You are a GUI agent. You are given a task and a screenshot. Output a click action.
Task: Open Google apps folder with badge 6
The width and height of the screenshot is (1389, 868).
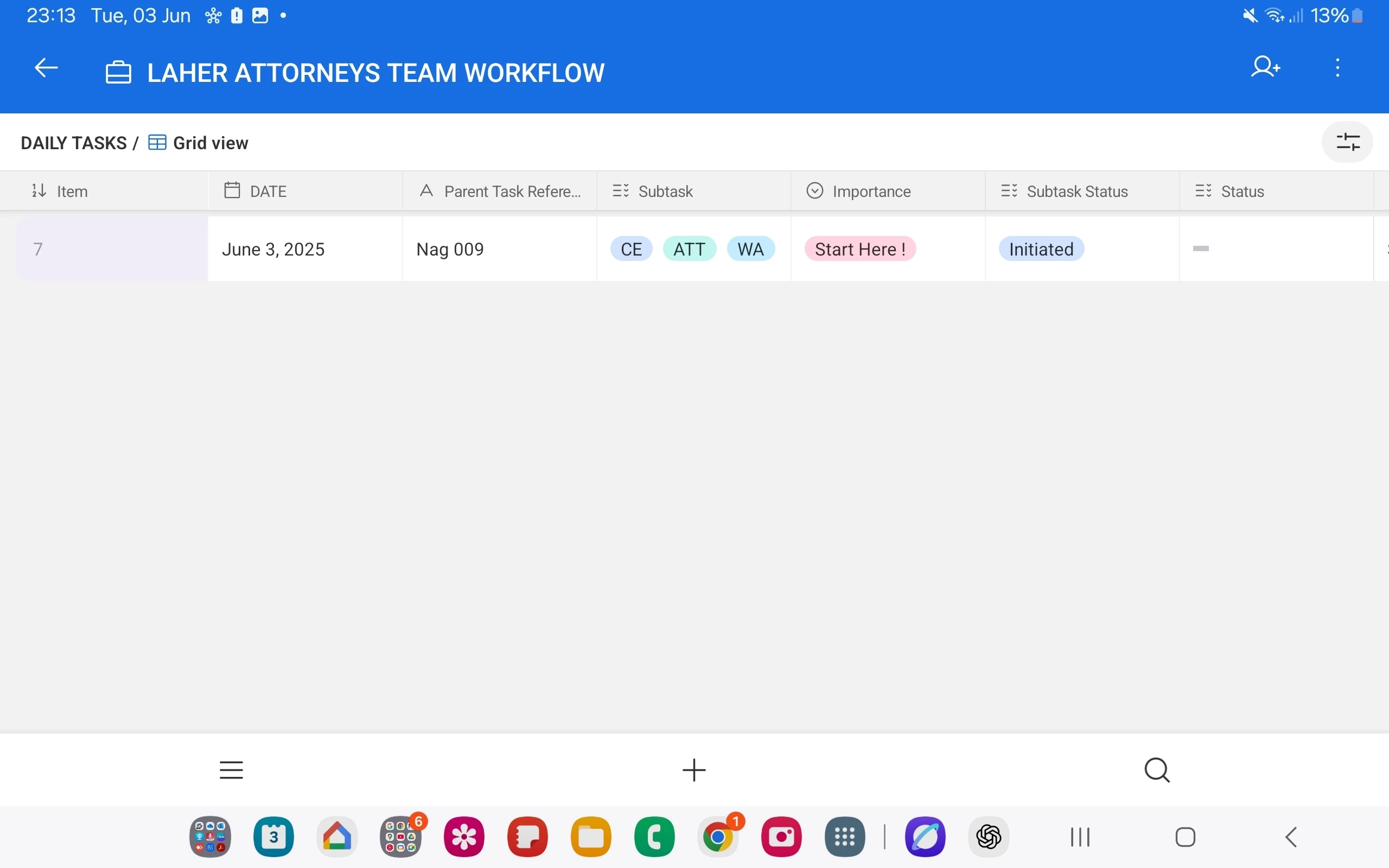401,837
